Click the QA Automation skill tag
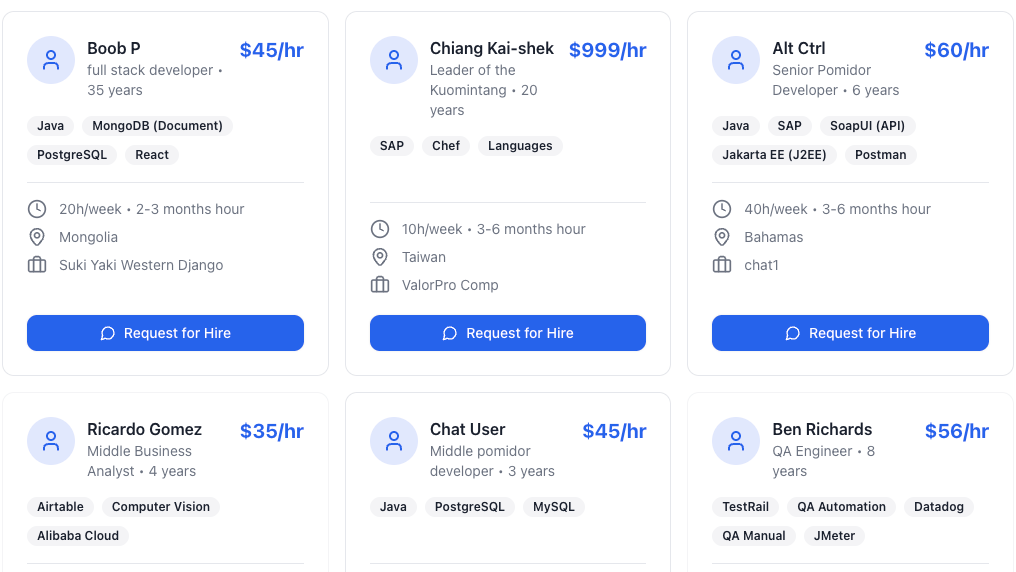The image size is (1016, 572). tap(842, 507)
